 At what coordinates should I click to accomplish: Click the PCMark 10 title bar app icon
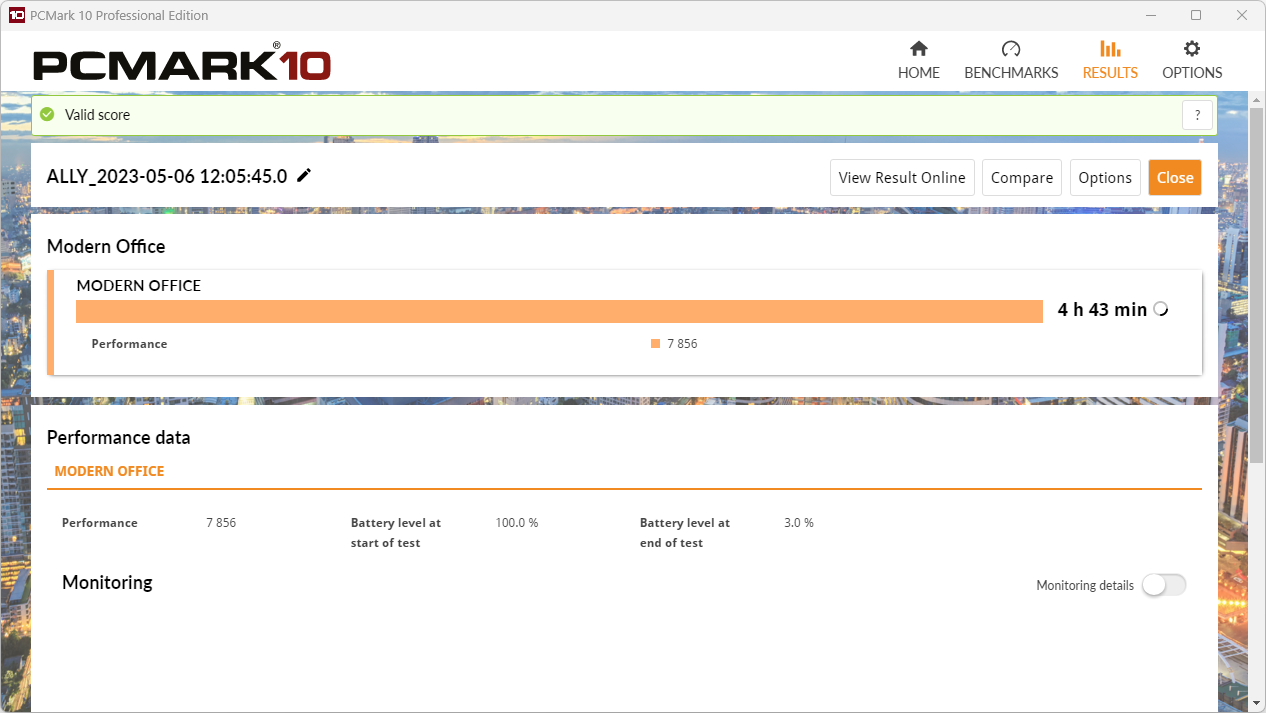[16, 15]
